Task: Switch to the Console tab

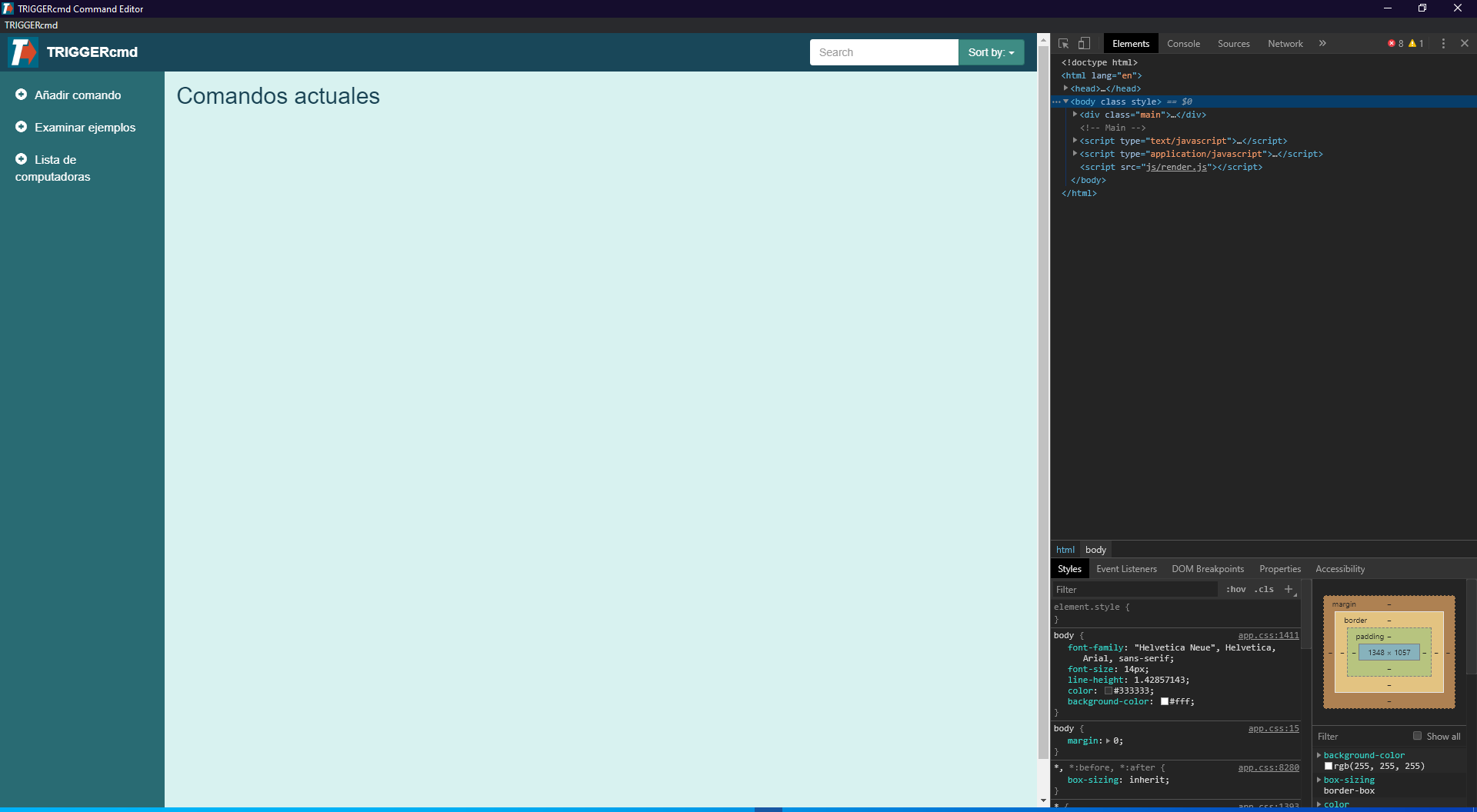Action: point(1183,43)
